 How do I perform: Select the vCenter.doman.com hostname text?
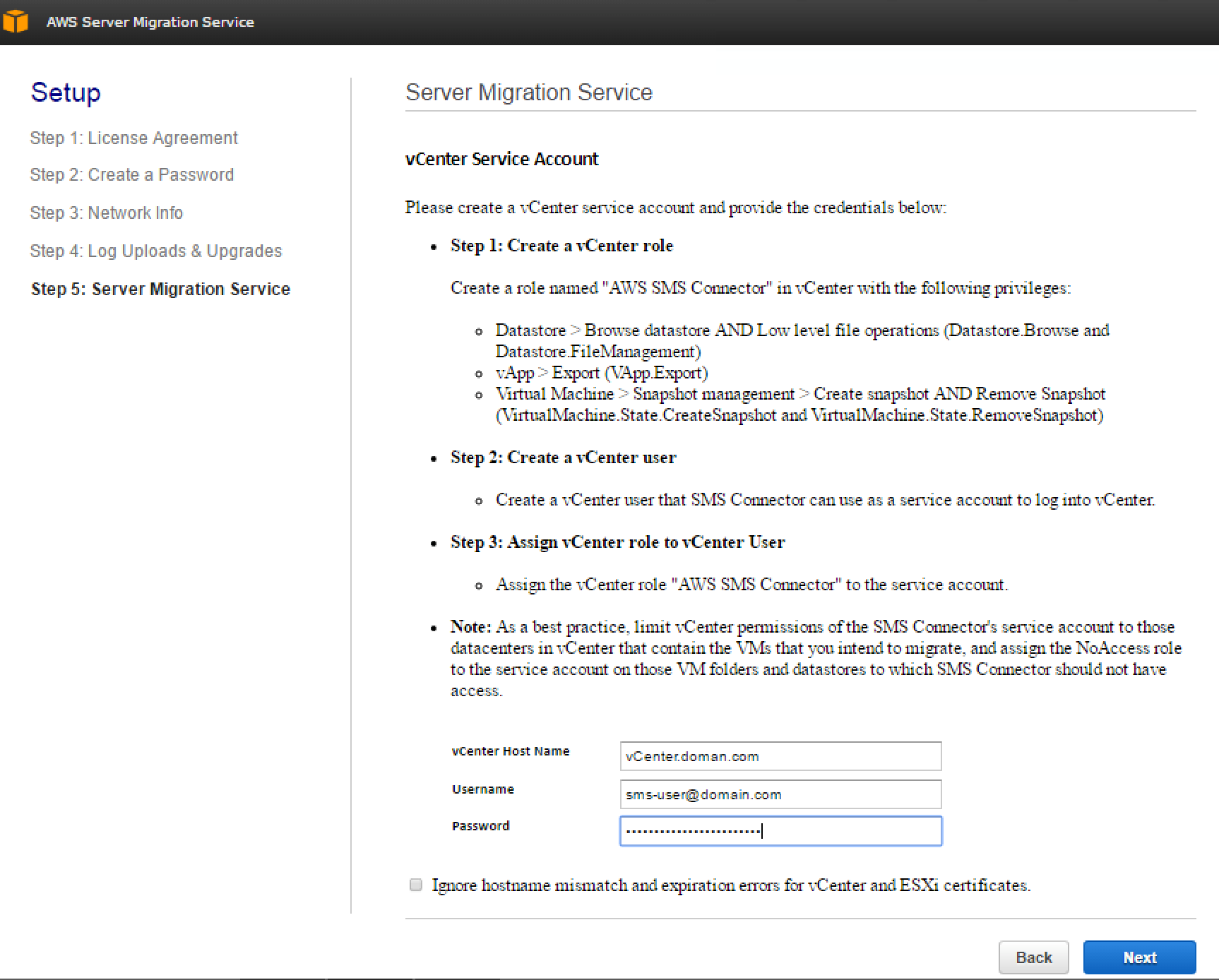pyautogui.click(x=691, y=756)
